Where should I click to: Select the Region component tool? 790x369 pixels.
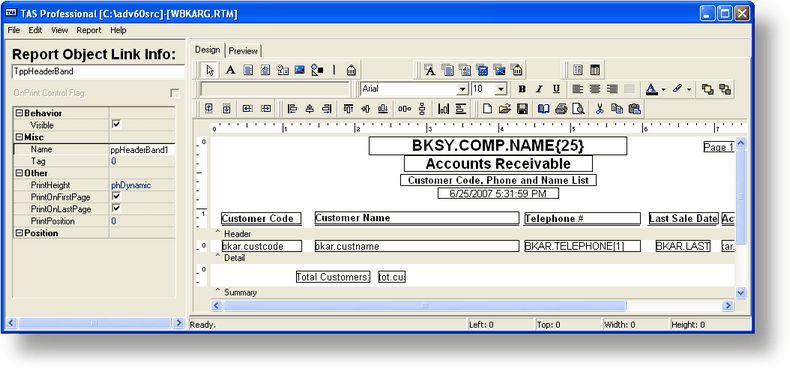[x=578, y=70]
